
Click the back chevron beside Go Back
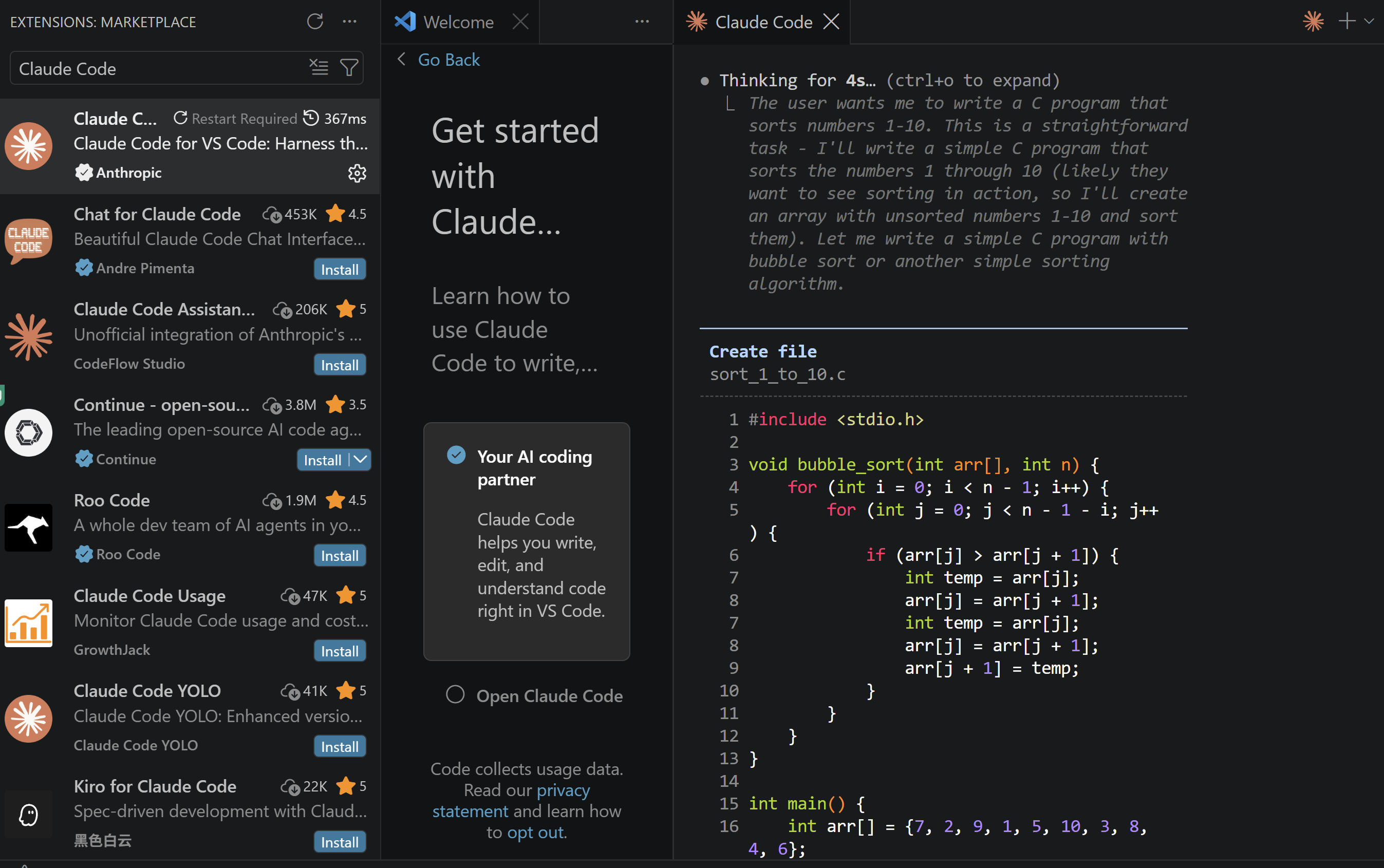click(402, 59)
